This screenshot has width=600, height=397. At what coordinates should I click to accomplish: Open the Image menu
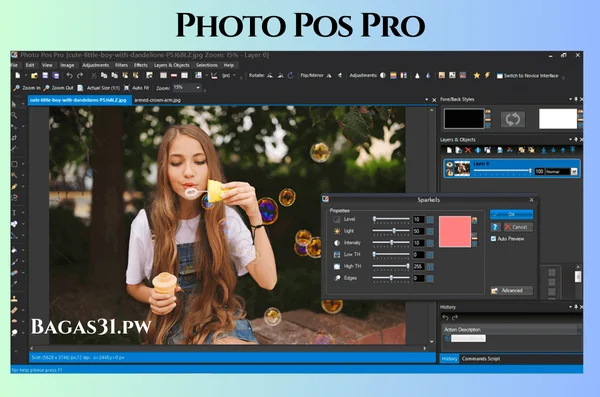(67, 65)
